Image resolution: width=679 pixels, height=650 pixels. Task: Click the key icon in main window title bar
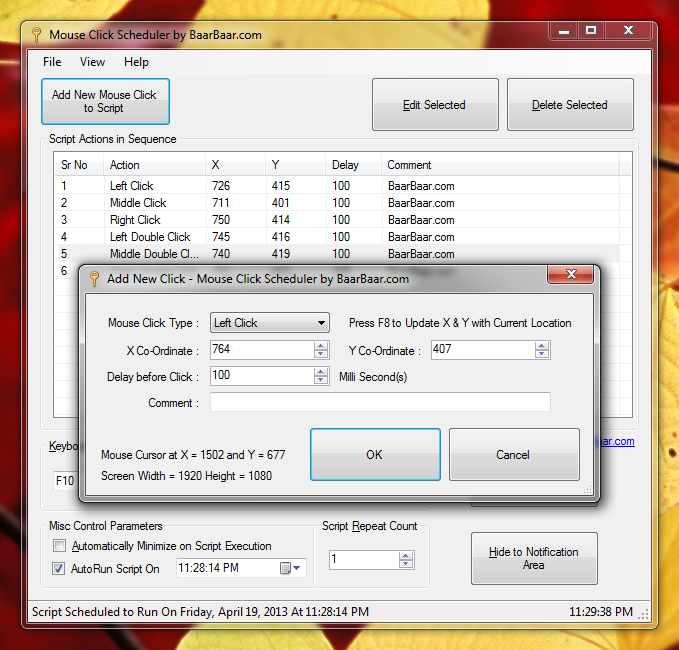click(37, 35)
